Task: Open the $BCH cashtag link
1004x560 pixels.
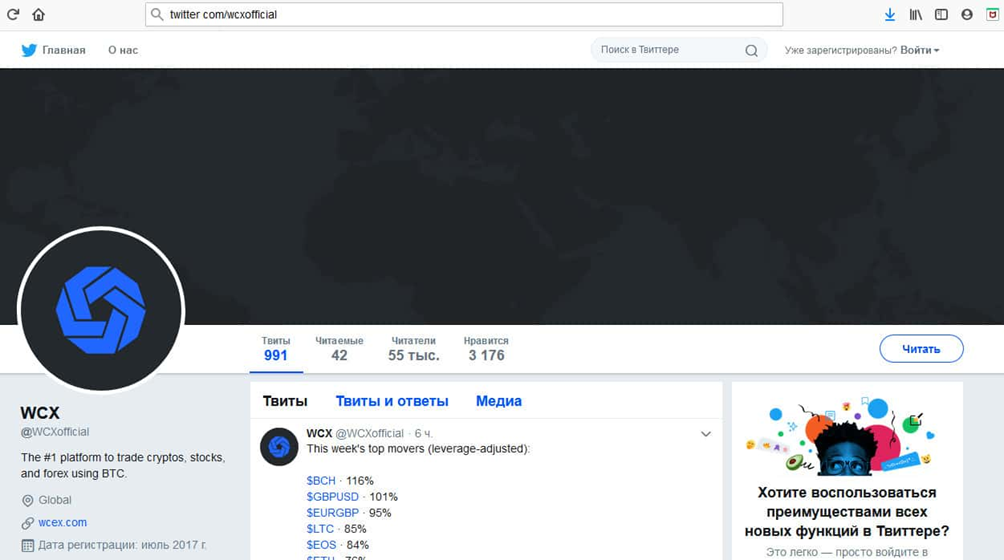Action: (321, 481)
